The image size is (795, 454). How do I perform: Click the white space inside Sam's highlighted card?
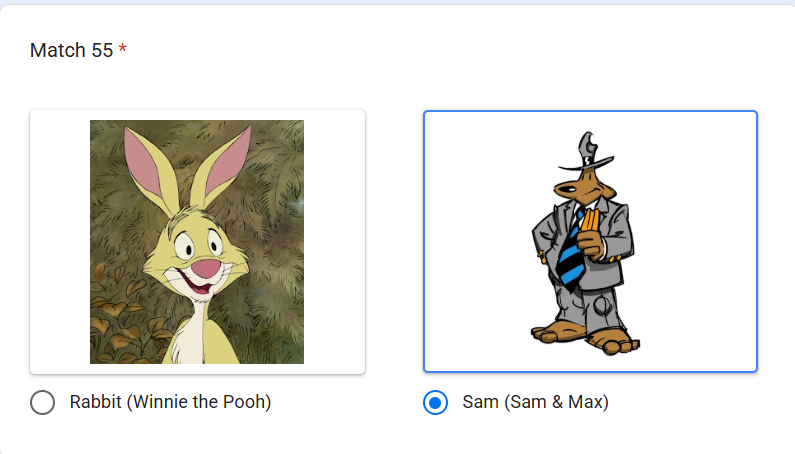coord(477,242)
